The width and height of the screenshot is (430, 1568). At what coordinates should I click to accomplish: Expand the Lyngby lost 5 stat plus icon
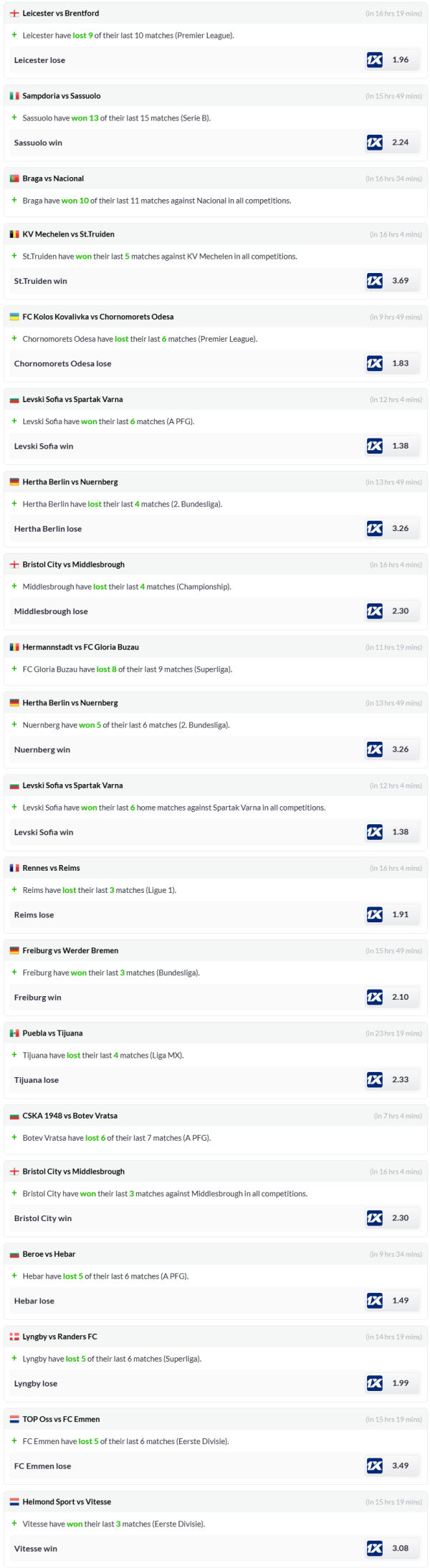point(14,1358)
